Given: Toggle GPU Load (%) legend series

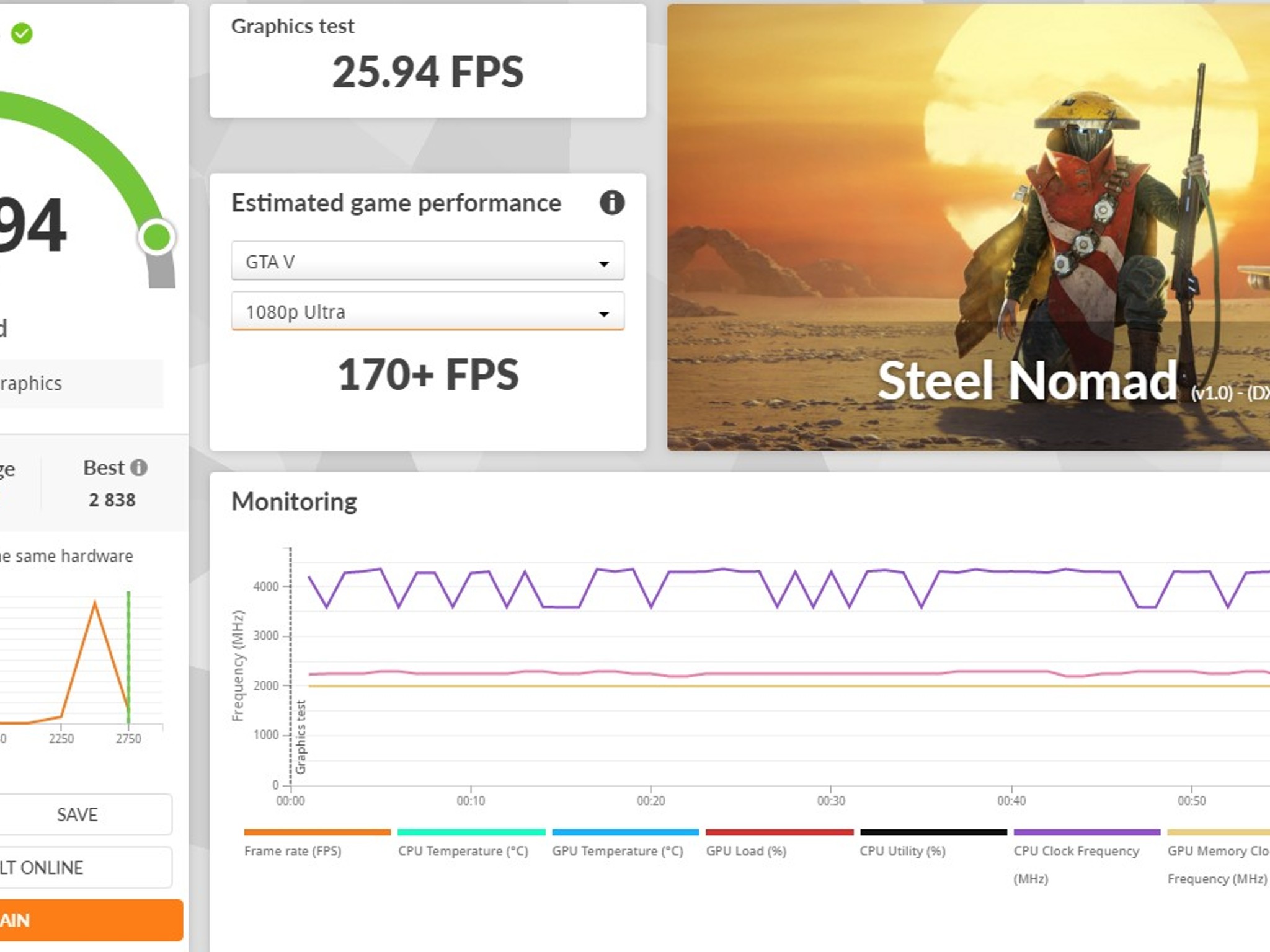Looking at the screenshot, I should [x=779, y=844].
